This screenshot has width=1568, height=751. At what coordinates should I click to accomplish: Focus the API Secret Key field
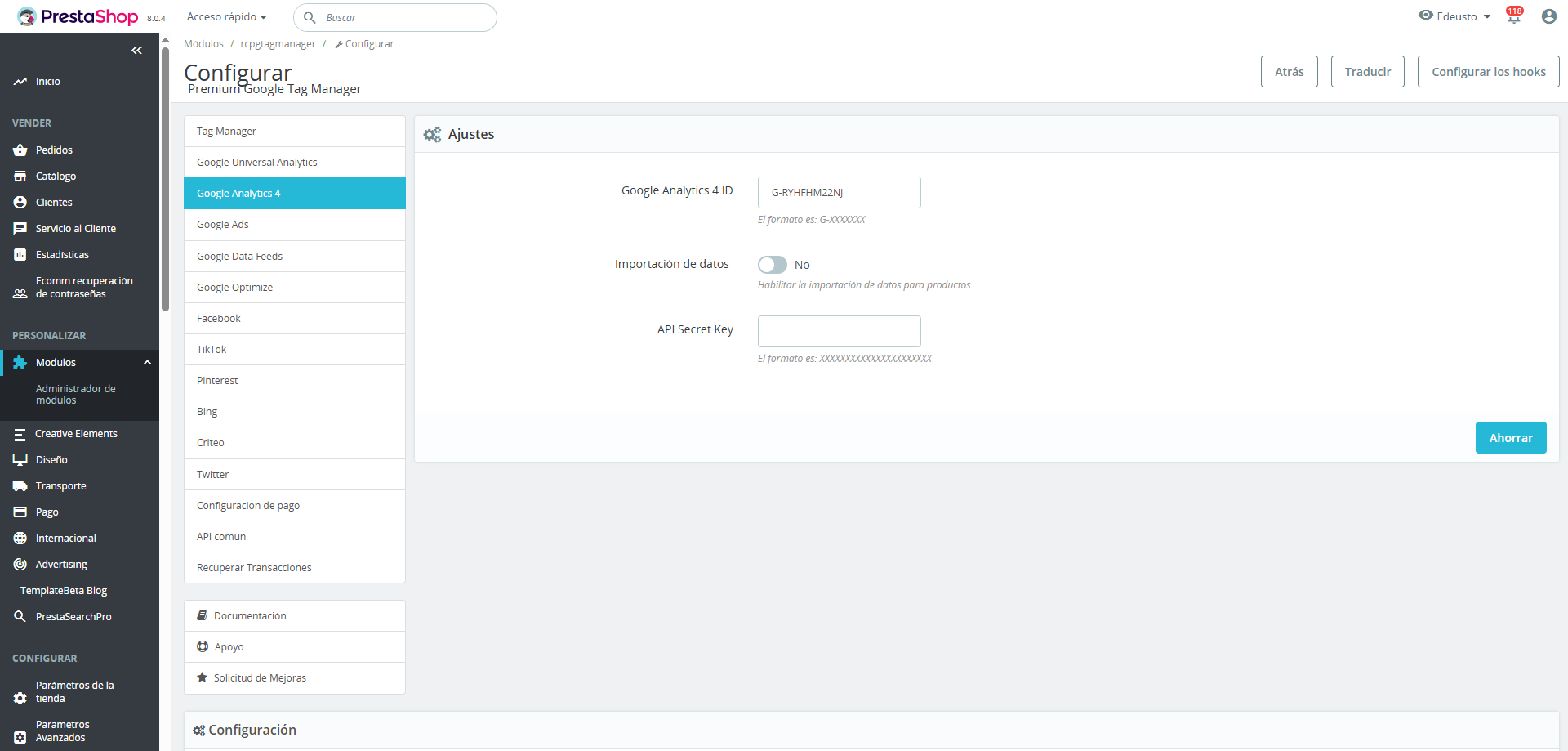pos(840,332)
